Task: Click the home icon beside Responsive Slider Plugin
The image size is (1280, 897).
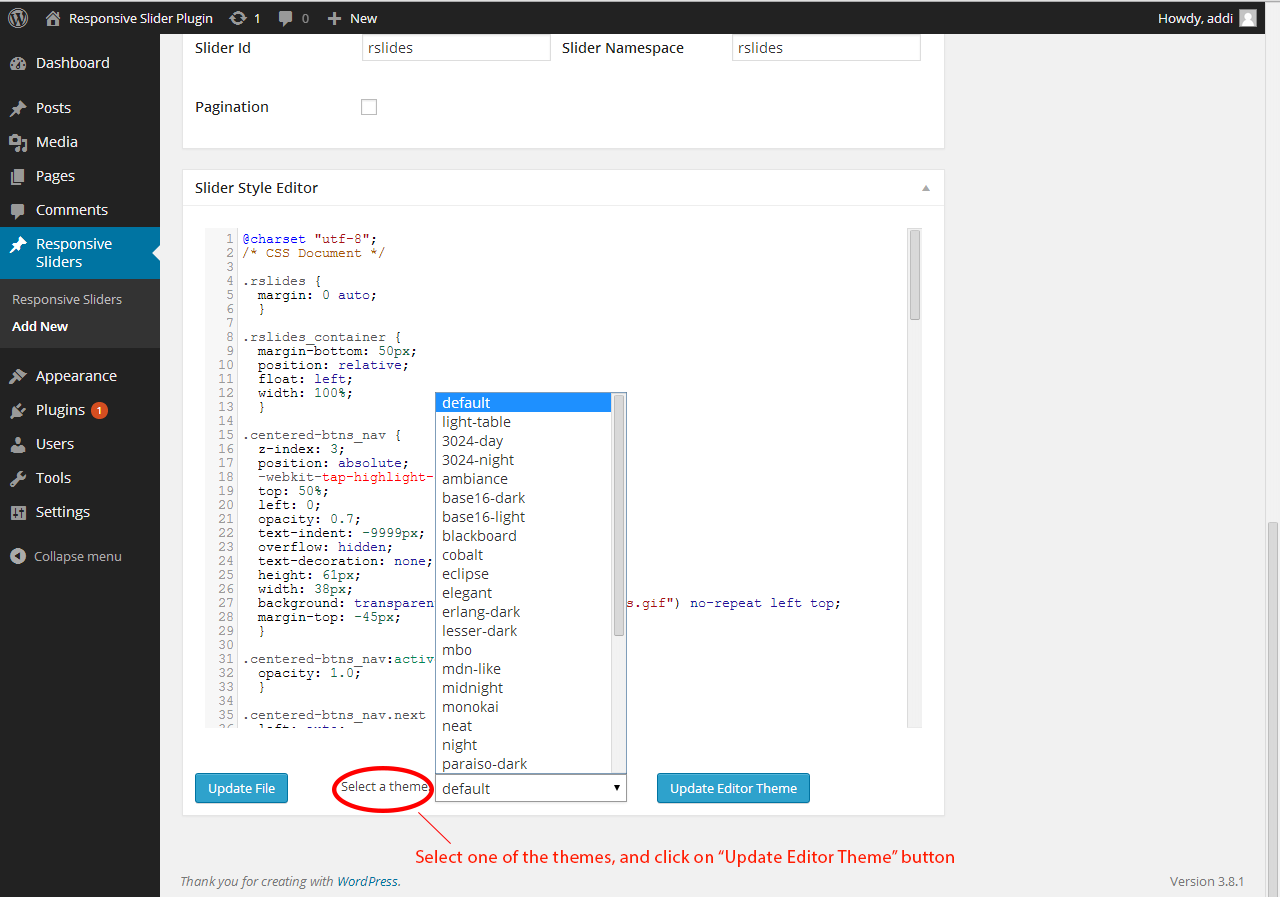Action: coord(53,18)
